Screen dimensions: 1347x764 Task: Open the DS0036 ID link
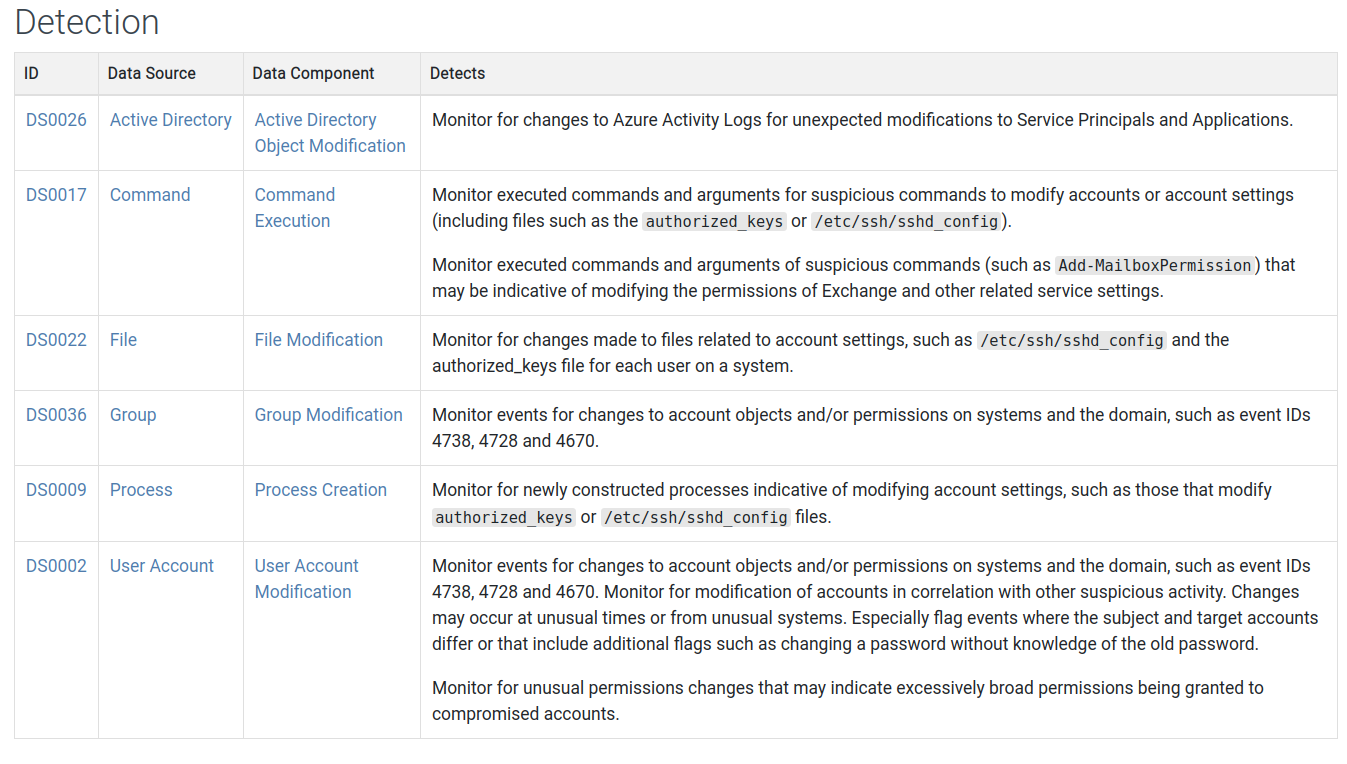point(56,415)
